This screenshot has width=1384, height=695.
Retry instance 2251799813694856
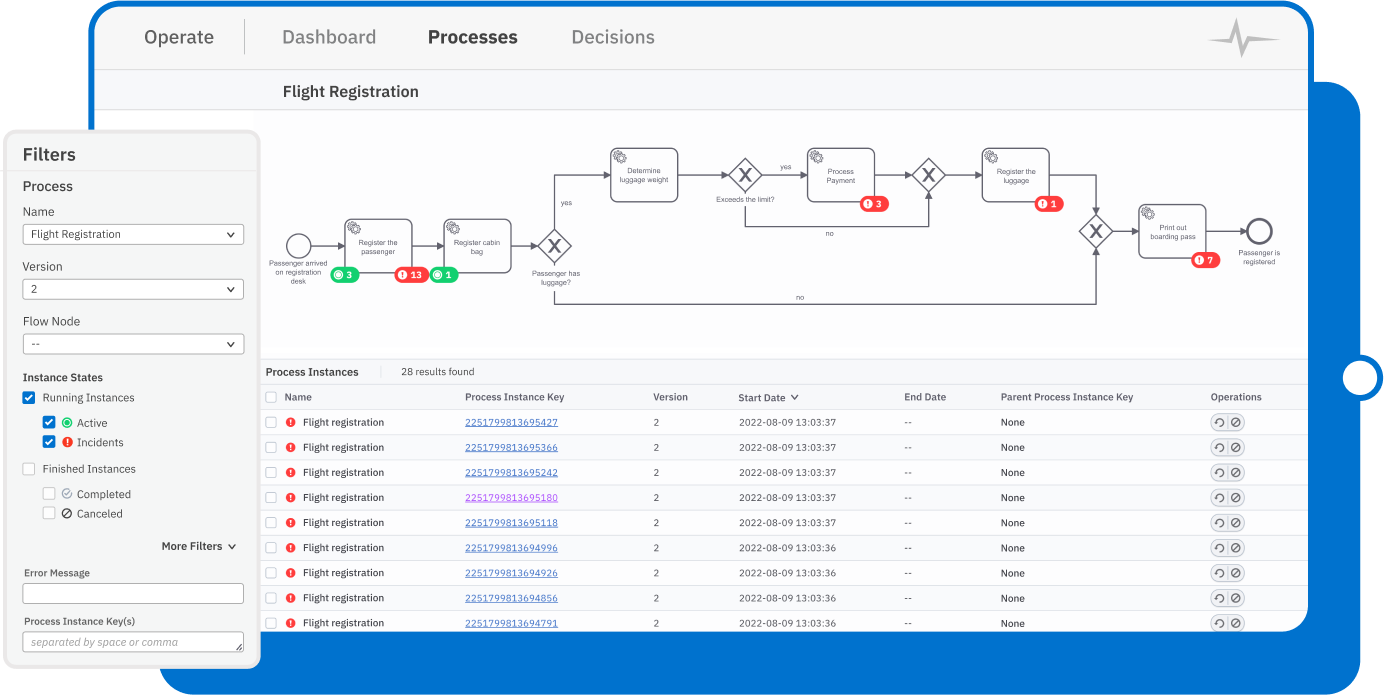[1219, 598]
